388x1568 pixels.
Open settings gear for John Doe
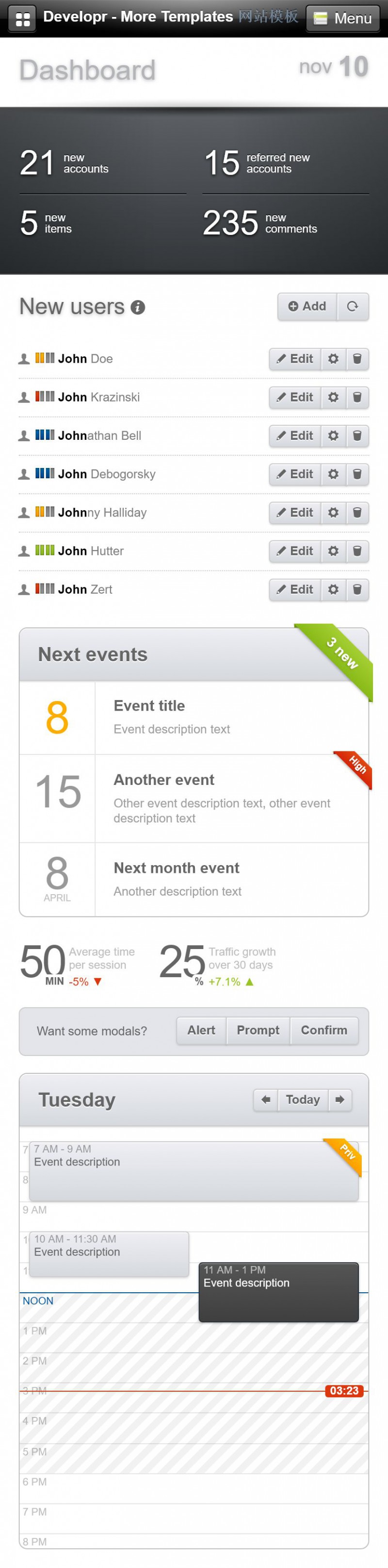(x=333, y=359)
